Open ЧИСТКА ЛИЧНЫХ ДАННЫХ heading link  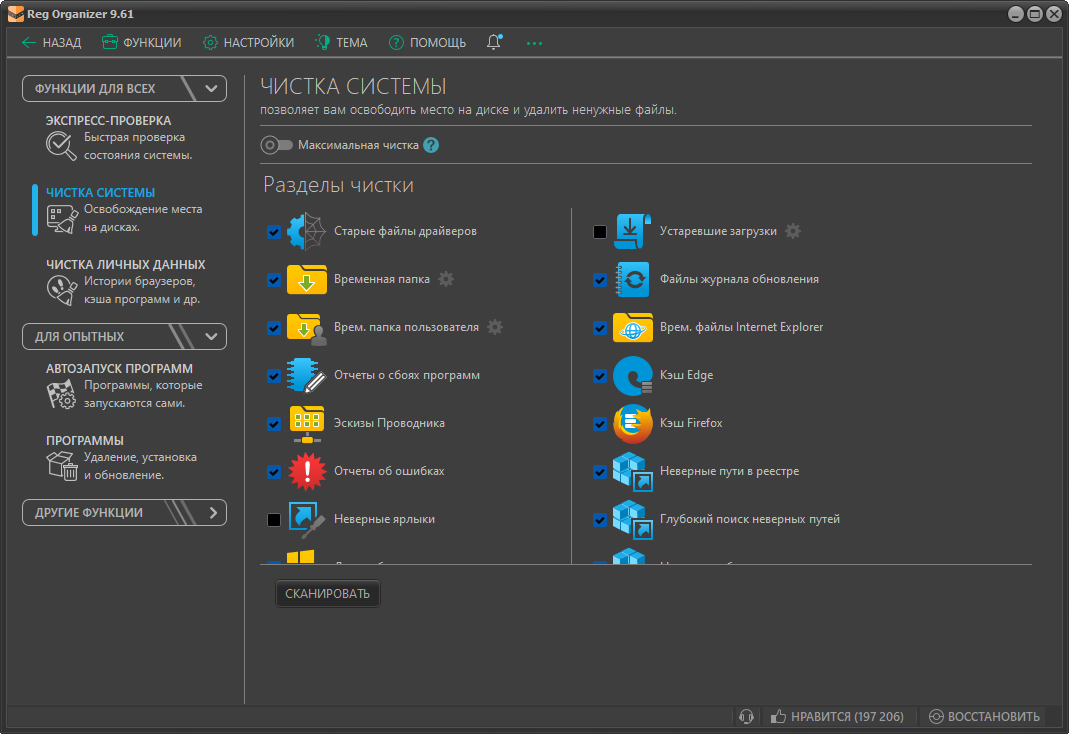(x=125, y=264)
